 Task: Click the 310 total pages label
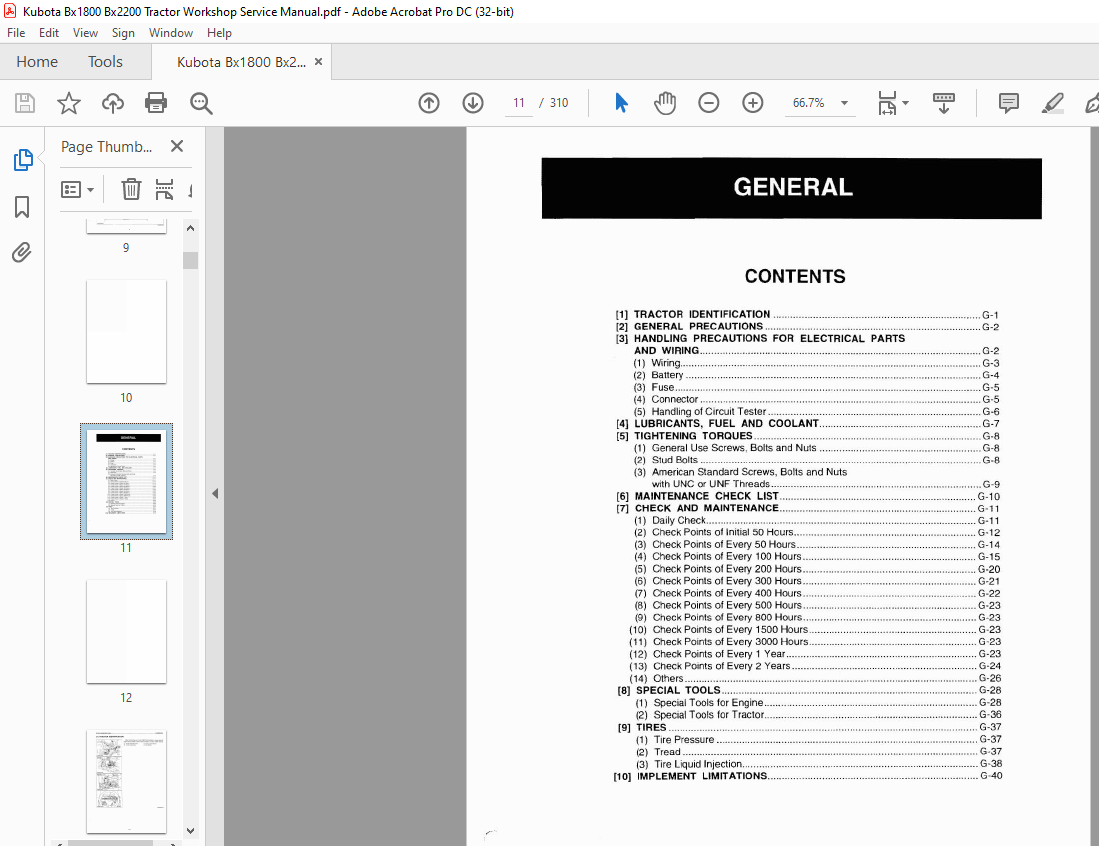[x=559, y=103]
